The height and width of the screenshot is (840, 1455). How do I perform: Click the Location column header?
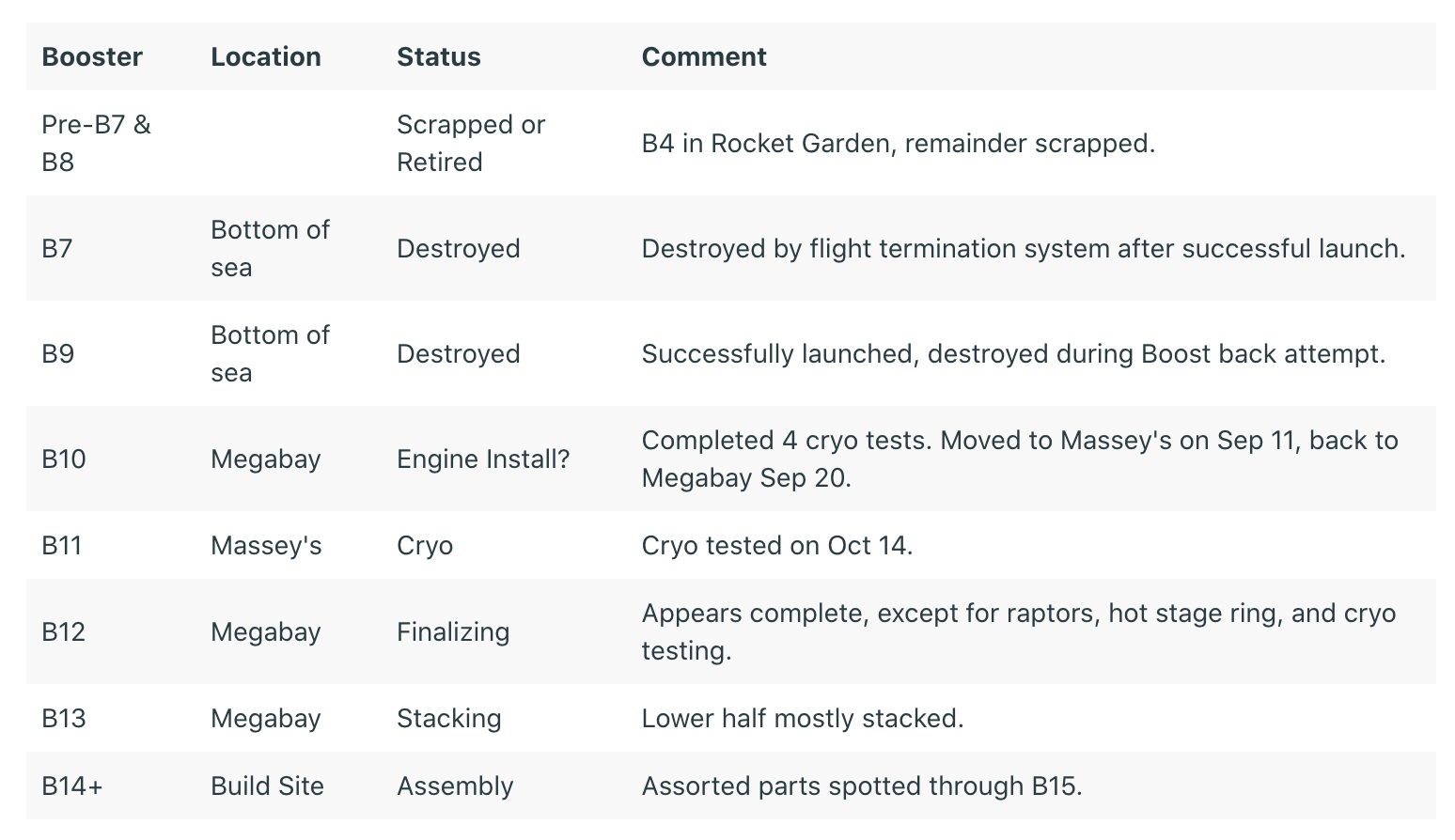pos(266,57)
